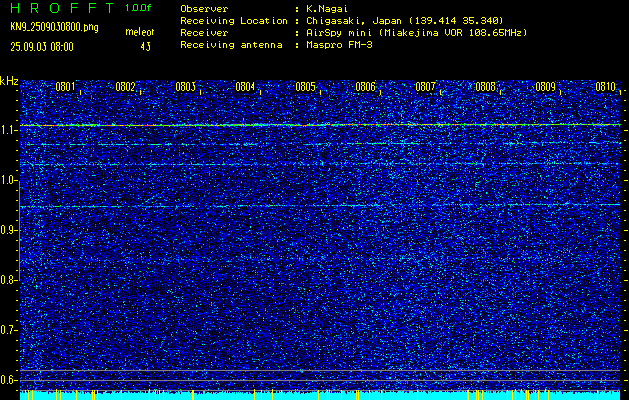
Task: Click the HROFFT title text
Action: 62,8
